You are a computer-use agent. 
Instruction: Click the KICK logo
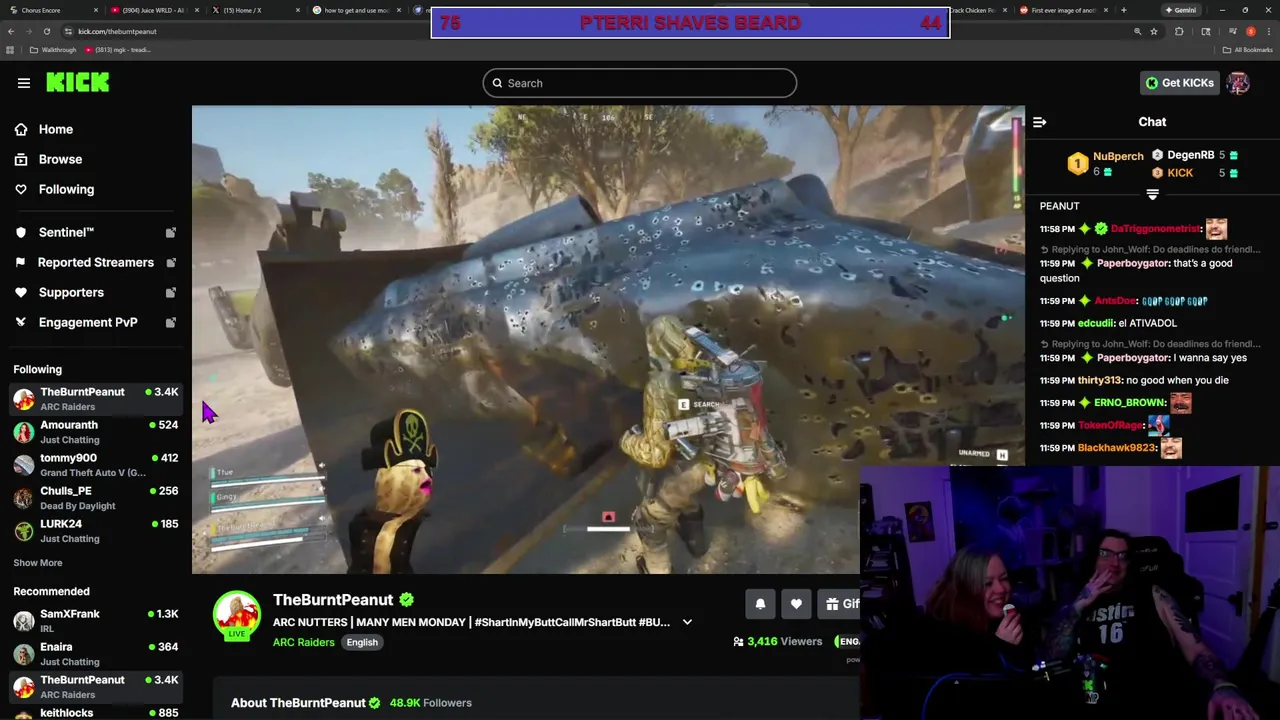(78, 83)
